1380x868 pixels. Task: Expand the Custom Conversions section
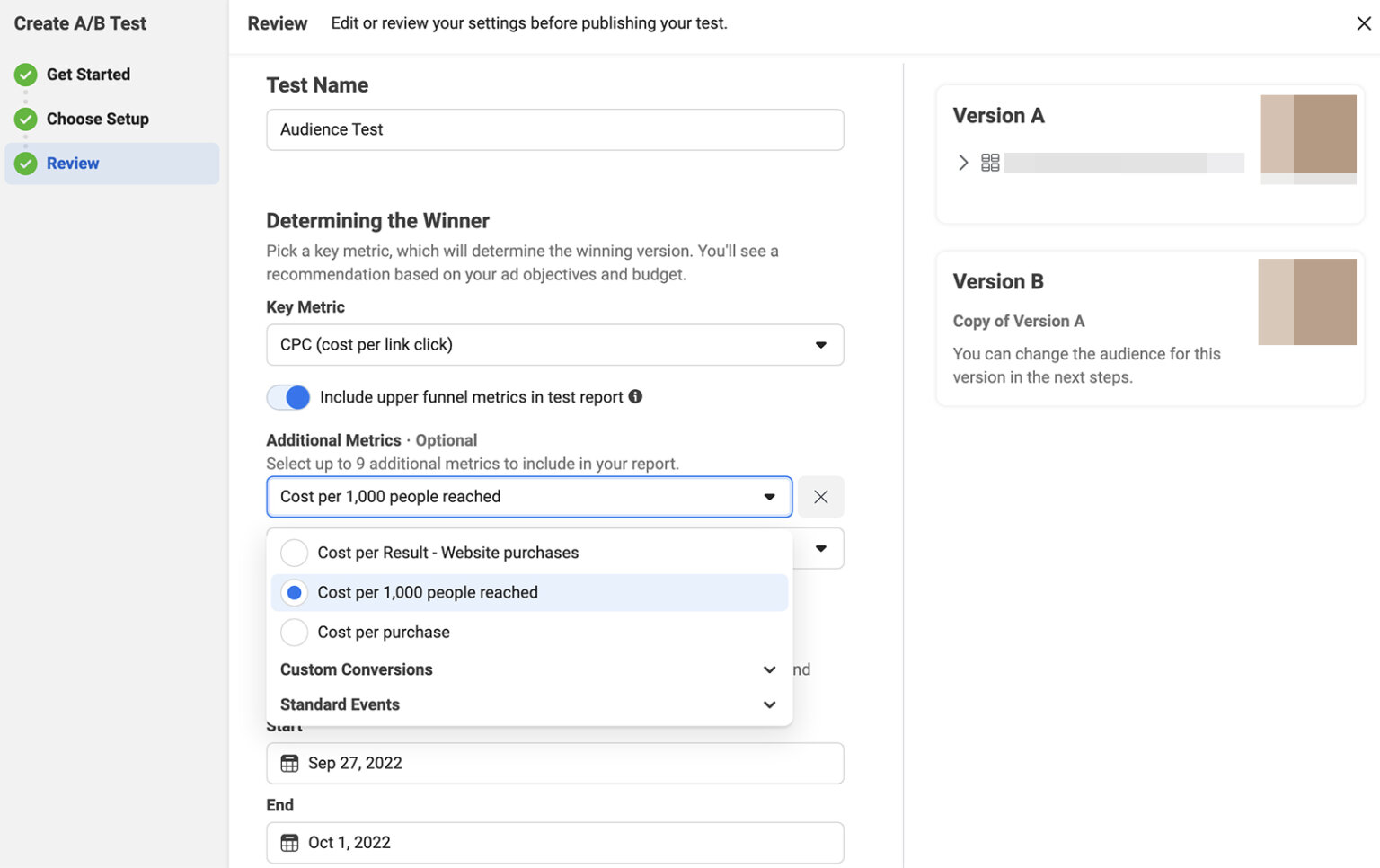[x=769, y=669]
